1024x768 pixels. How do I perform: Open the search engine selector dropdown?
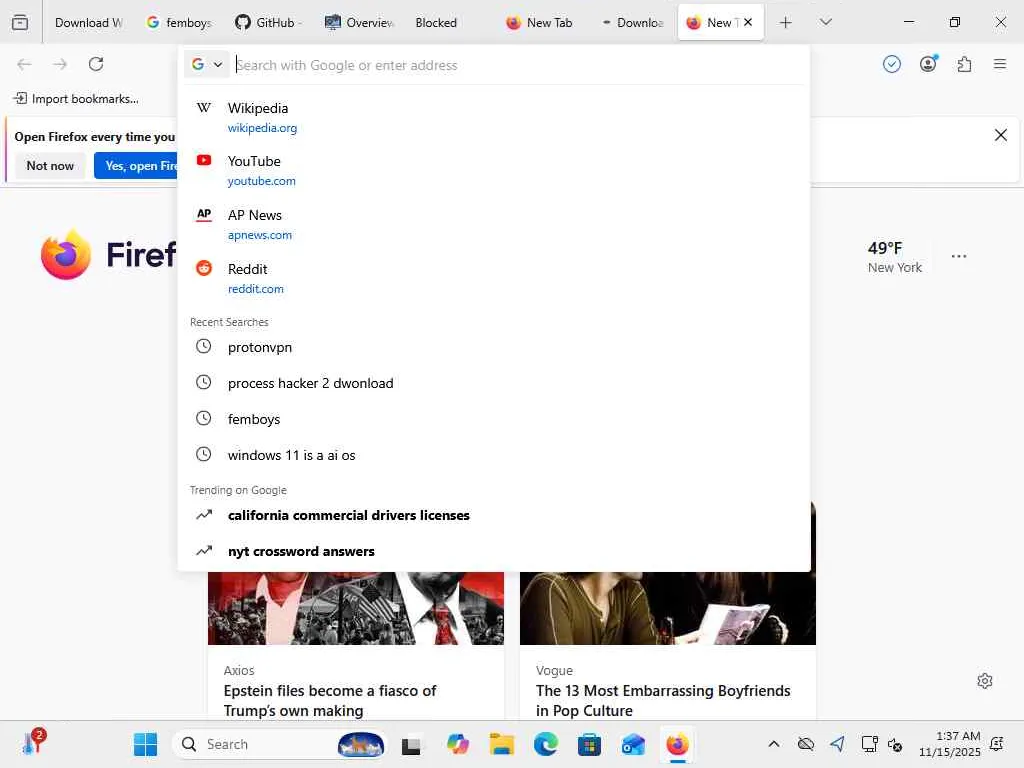[207, 64]
